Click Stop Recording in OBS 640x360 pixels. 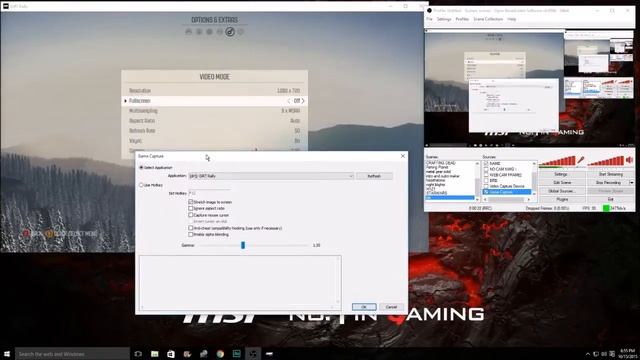pos(608,182)
